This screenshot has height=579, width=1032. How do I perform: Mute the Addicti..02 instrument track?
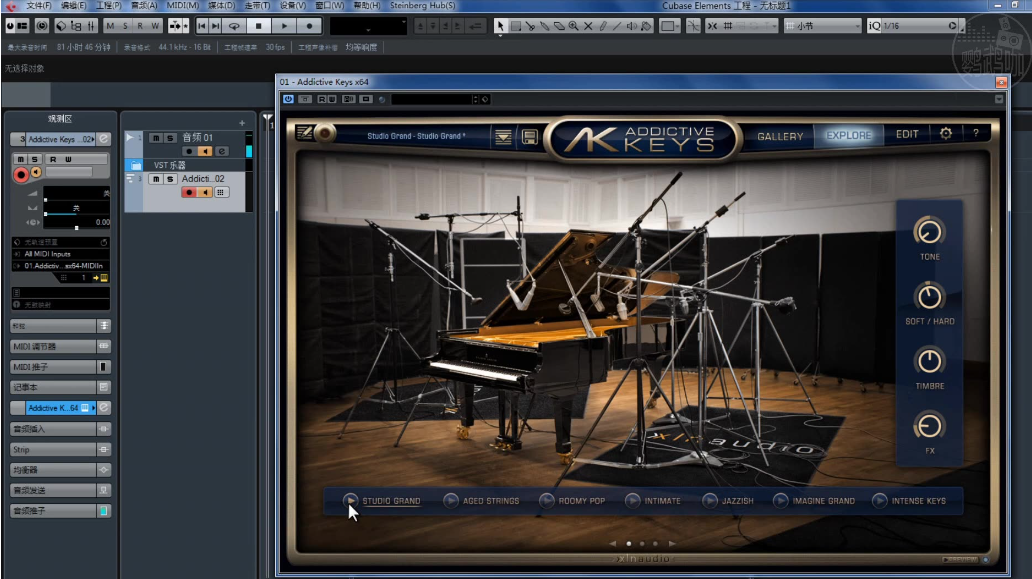tap(156, 179)
